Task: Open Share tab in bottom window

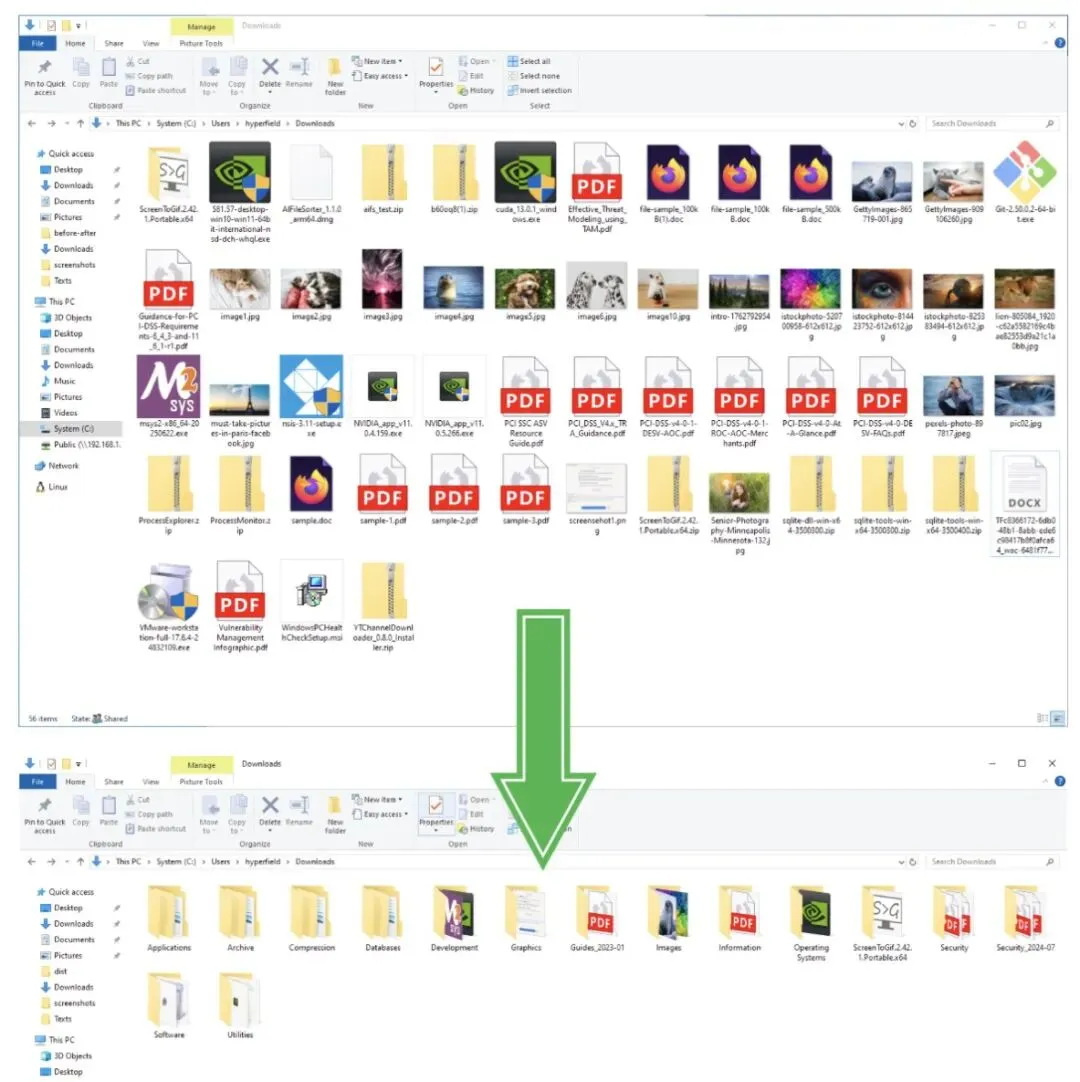Action: point(114,781)
